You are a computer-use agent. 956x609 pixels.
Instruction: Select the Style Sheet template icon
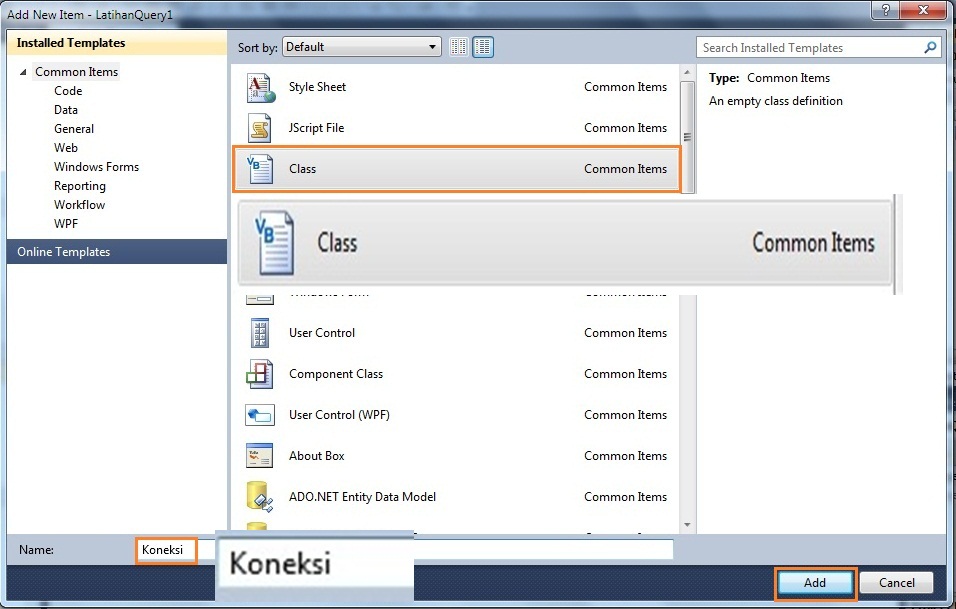pyautogui.click(x=259, y=87)
